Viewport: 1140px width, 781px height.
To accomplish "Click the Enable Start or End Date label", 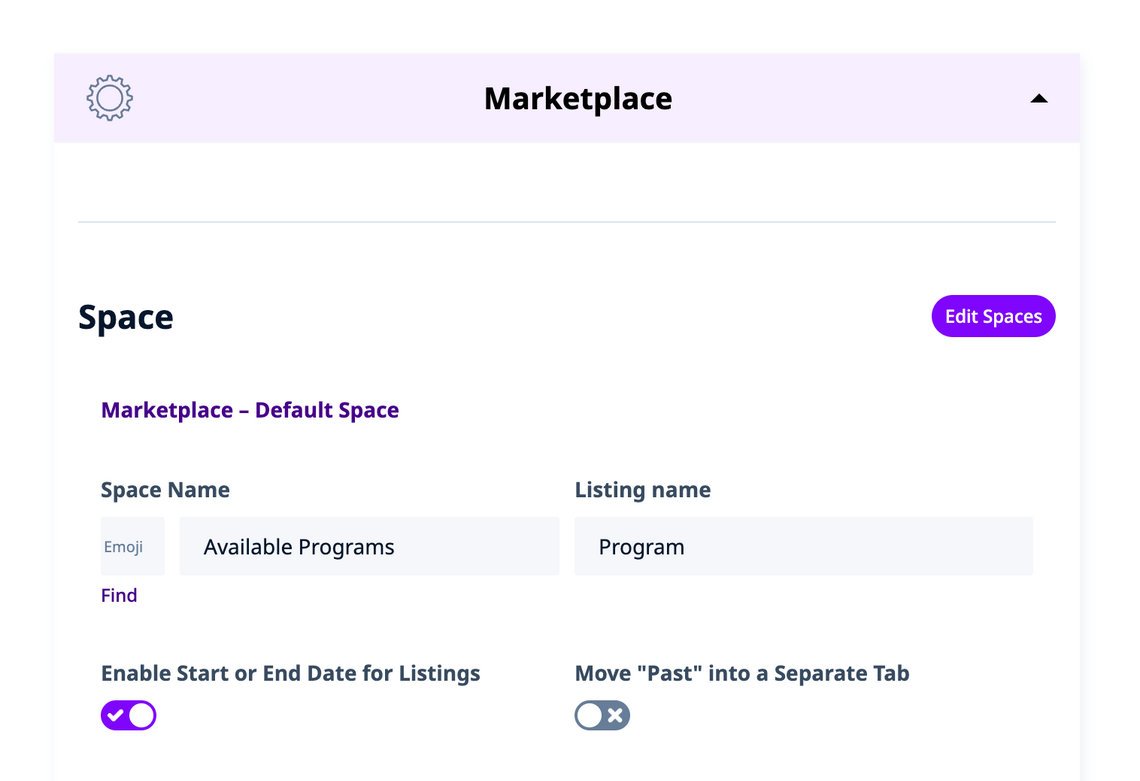I will 290,673.
